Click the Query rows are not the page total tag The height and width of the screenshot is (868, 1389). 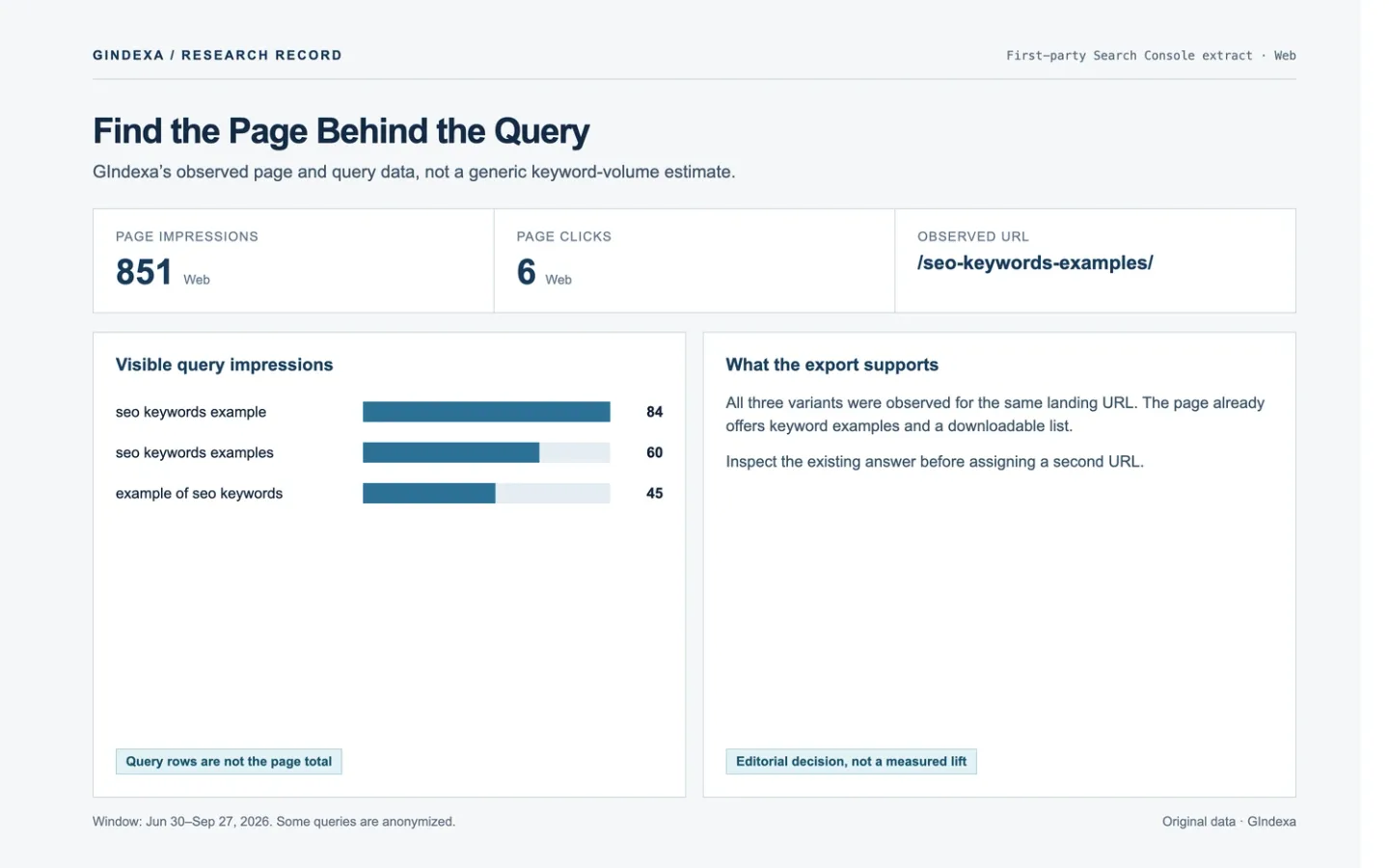point(229,761)
